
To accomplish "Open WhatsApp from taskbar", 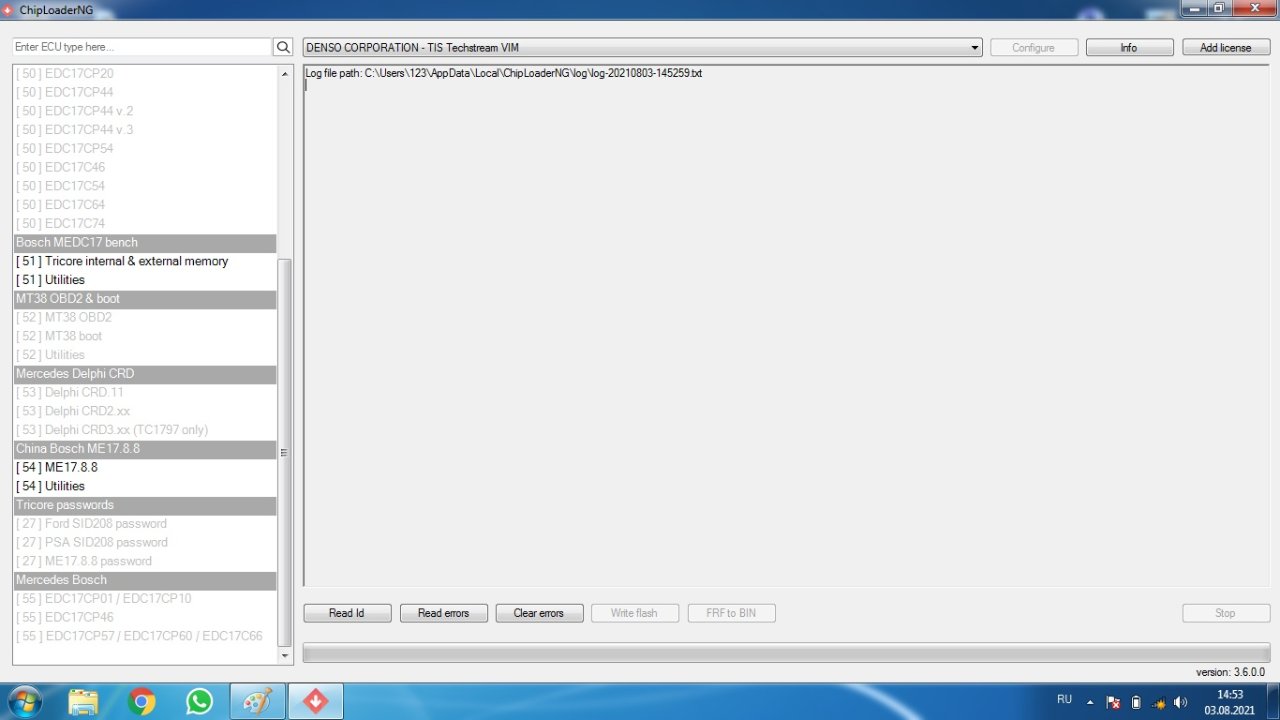I will [x=200, y=701].
